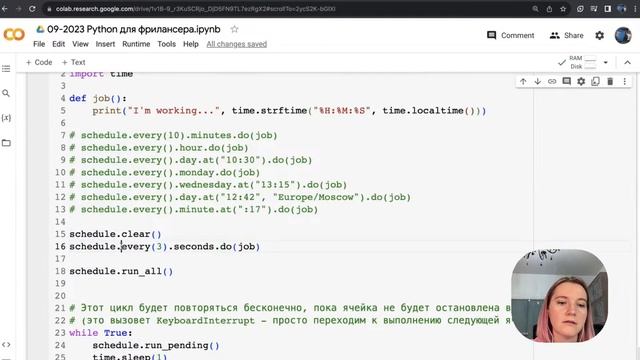Click on line schedule.clear()
The height and width of the screenshot is (360, 640).
tap(115, 234)
